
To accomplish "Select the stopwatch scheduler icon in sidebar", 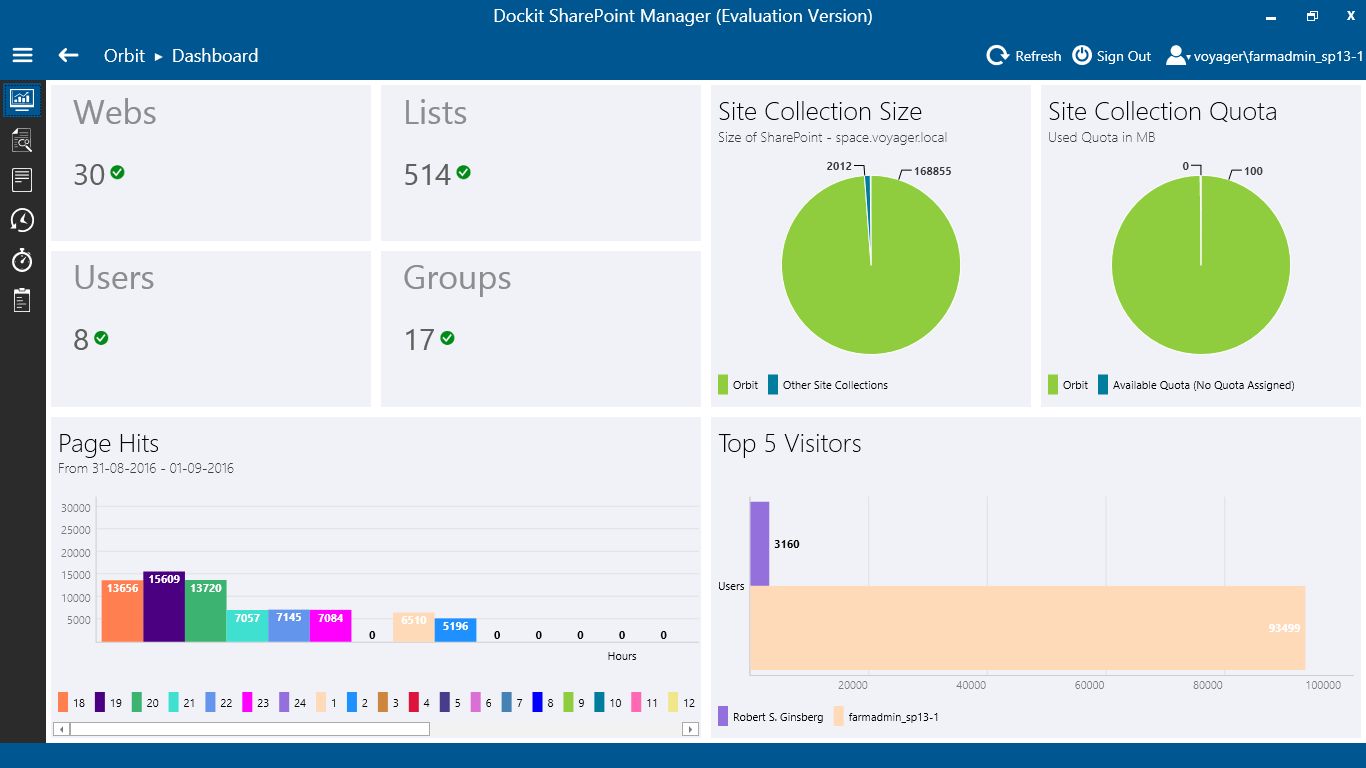I will [x=22, y=261].
